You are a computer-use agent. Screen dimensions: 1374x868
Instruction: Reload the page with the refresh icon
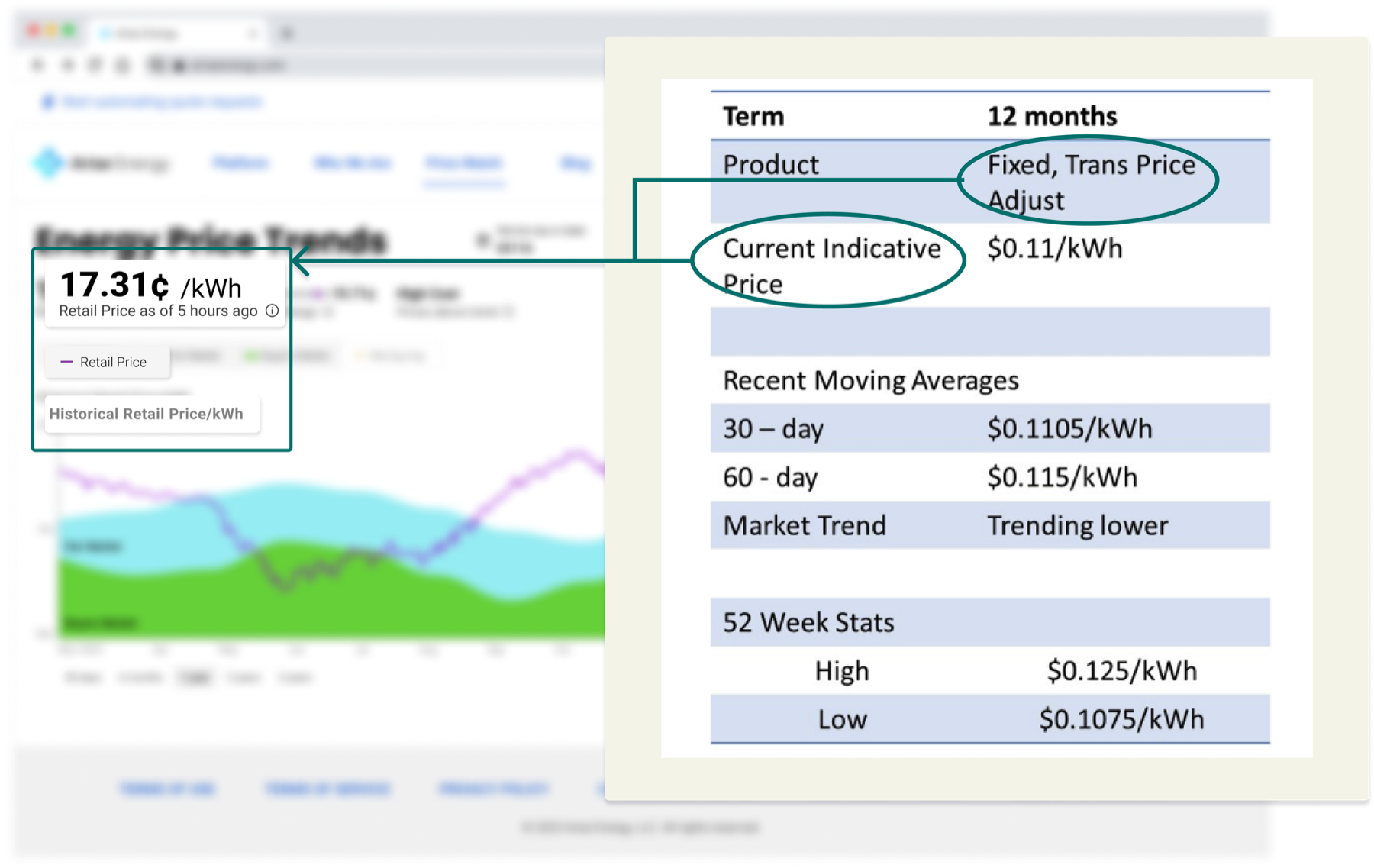tap(95, 66)
